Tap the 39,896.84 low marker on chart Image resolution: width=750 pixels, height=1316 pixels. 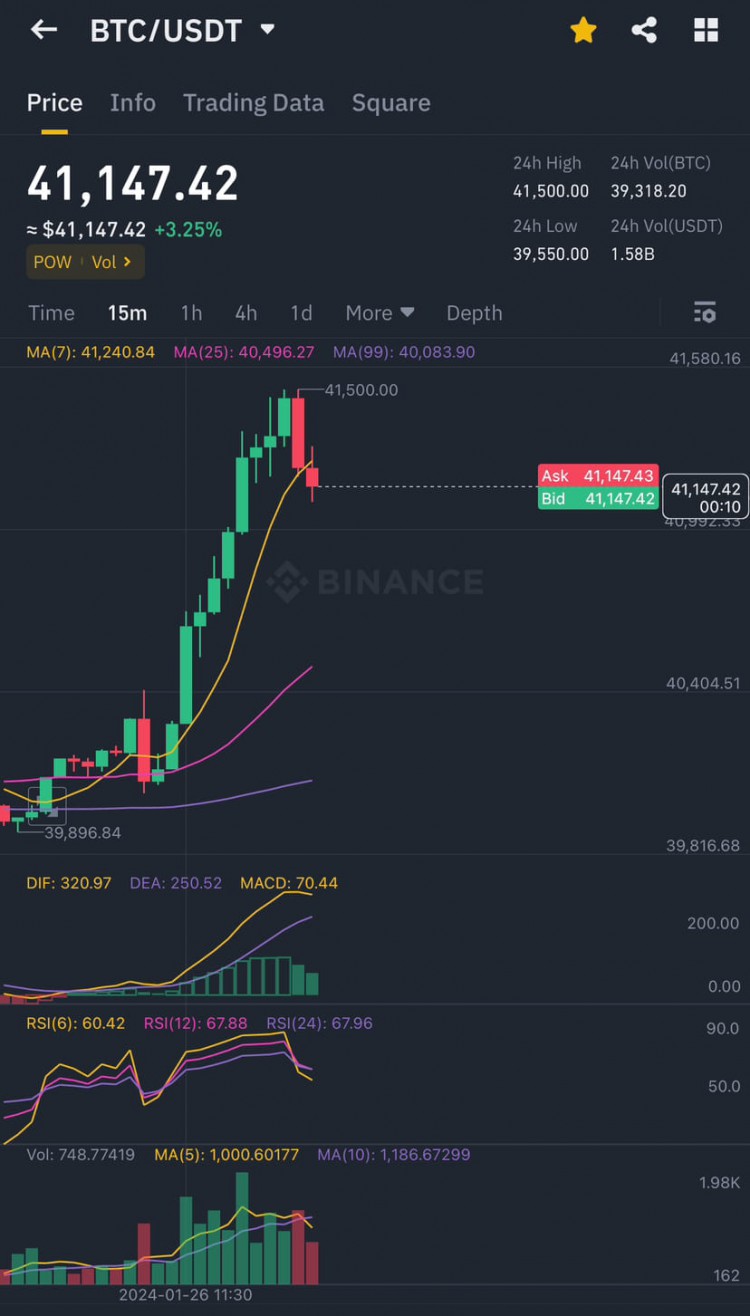click(84, 832)
